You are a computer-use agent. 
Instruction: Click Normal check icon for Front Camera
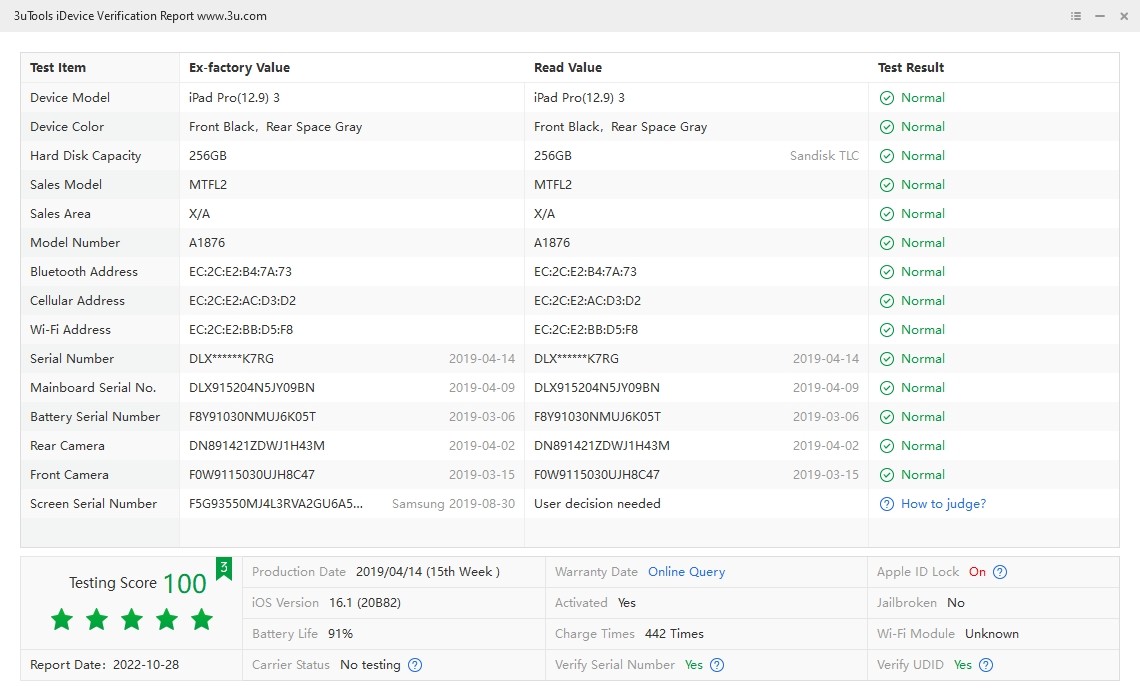[x=886, y=475]
